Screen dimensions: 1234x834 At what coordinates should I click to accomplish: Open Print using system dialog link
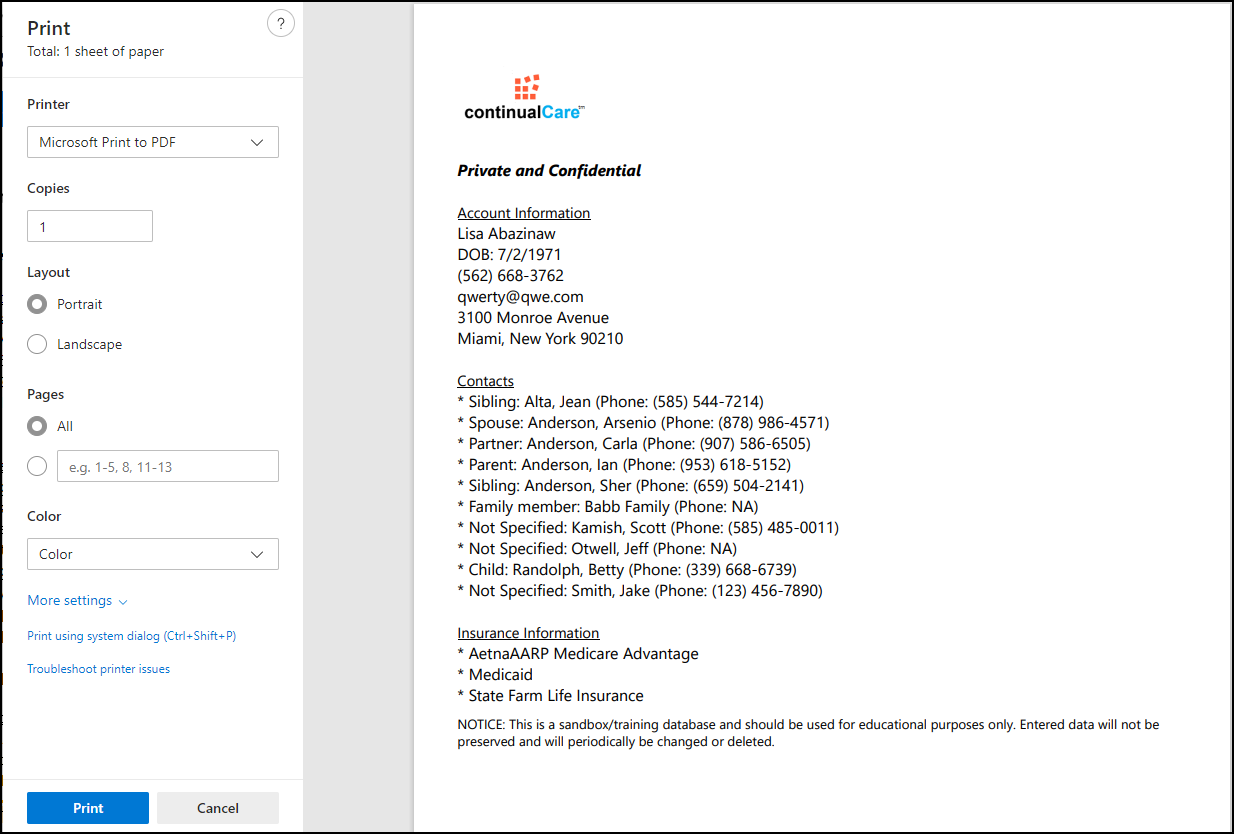coord(132,636)
